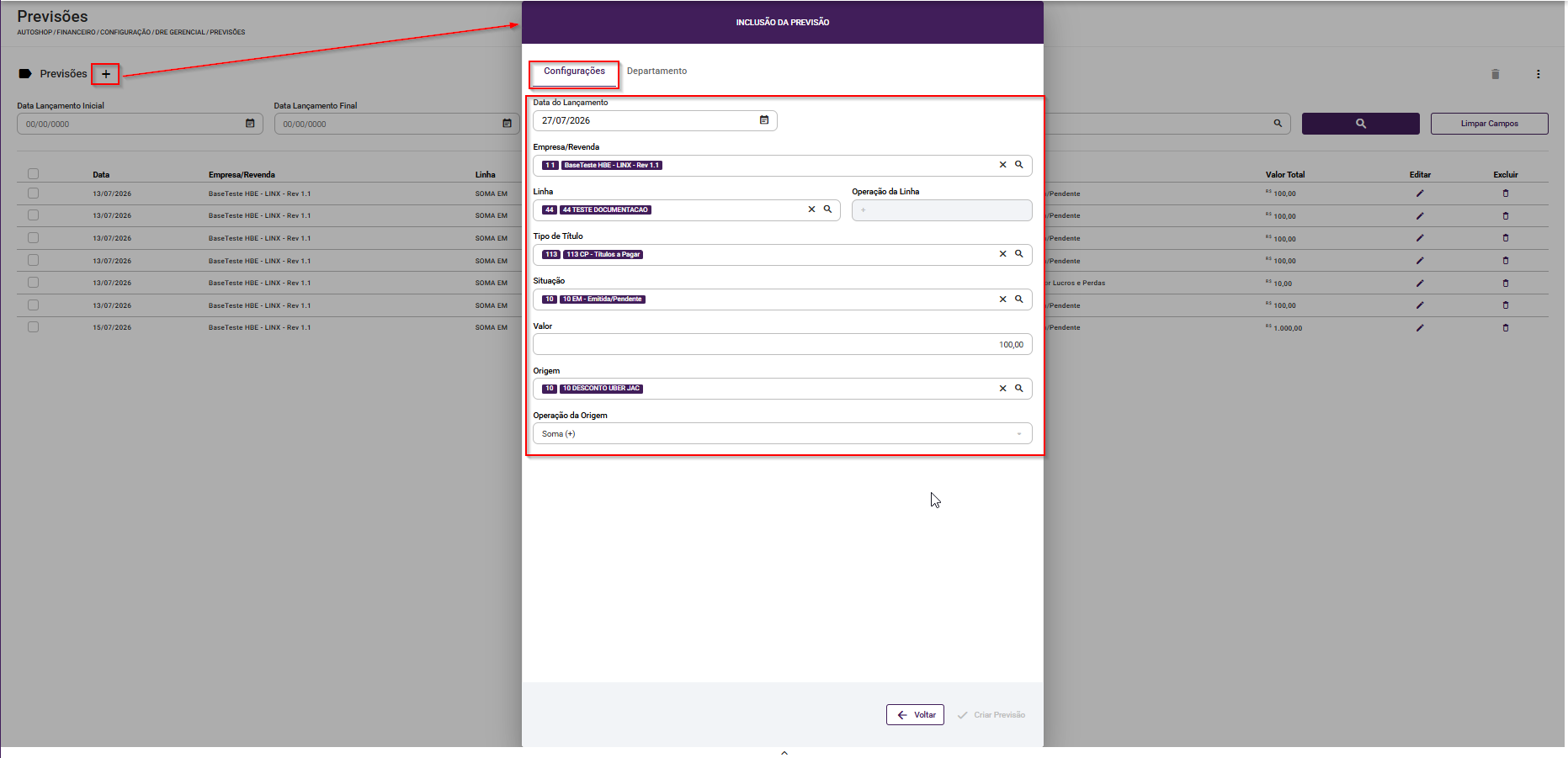Click the Editar column header
The height and width of the screenshot is (758, 1568).
(1420, 175)
